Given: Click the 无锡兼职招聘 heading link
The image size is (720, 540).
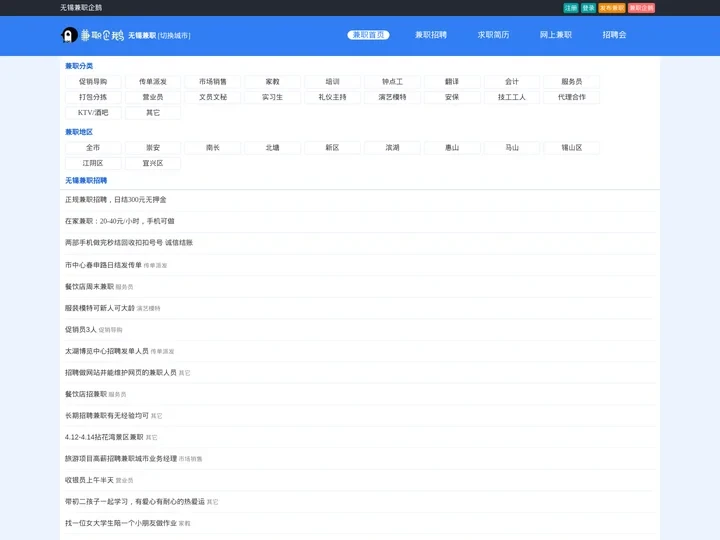Looking at the screenshot, I should point(86,180).
